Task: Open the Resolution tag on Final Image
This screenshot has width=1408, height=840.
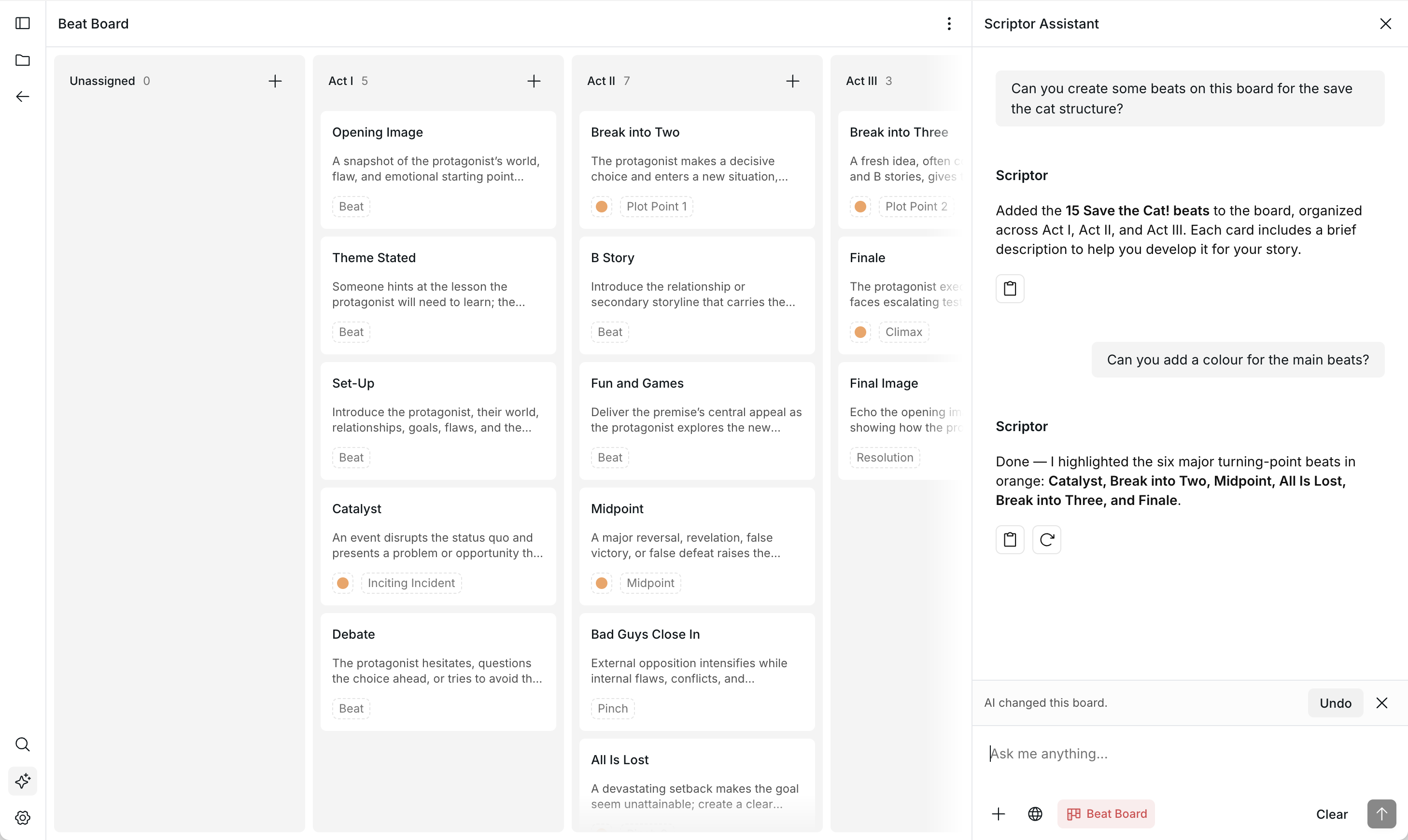Action: click(884, 458)
